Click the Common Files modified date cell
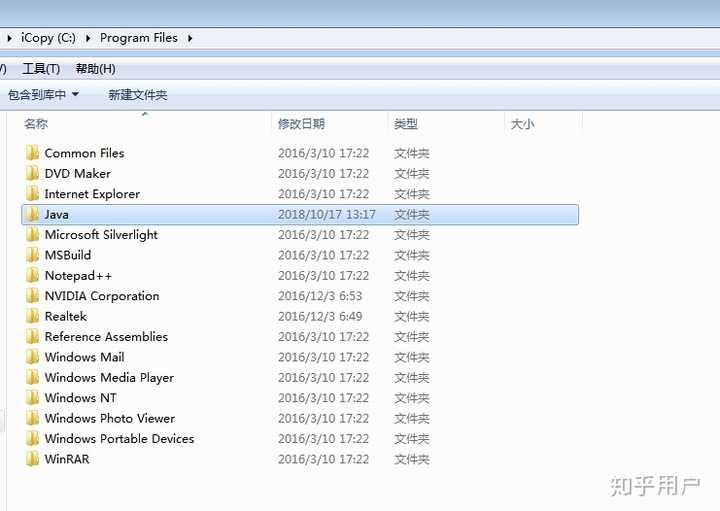Image resolution: width=720 pixels, height=511 pixels. coord(323,153)
